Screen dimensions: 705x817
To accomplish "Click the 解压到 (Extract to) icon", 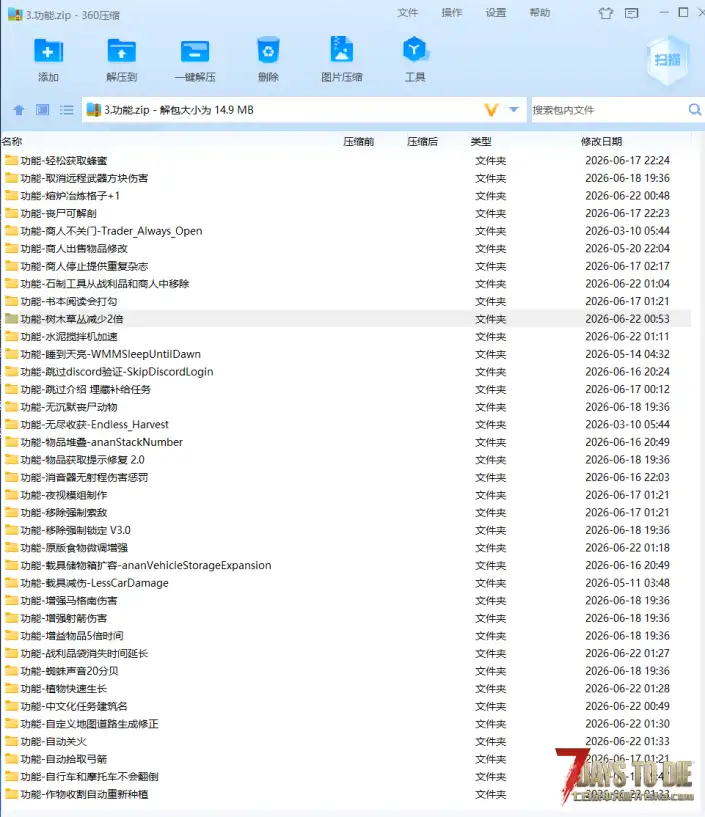I will tap(121, 51).
